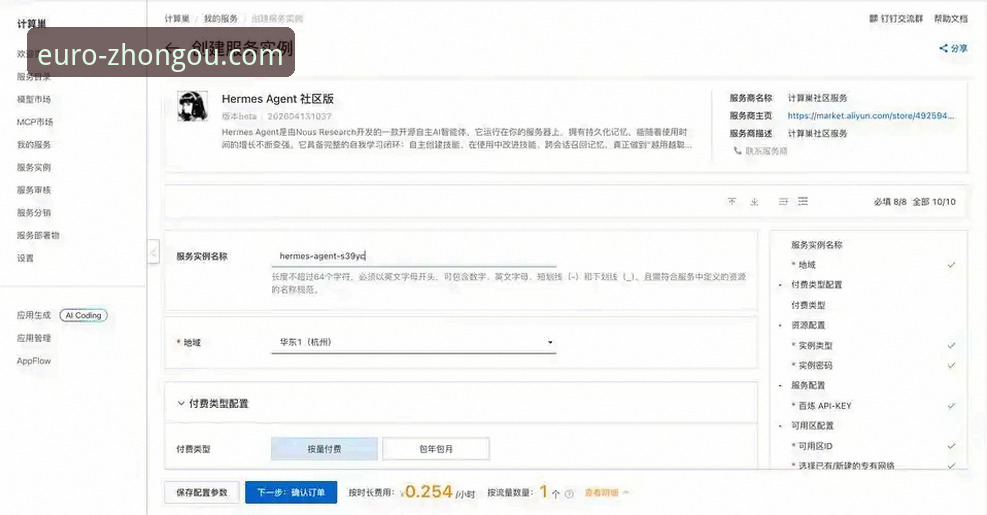The width and height of the screenshot is (987, 515).
Task: Open the 钉钉交流群 group icon
Action: pos(873,19)
